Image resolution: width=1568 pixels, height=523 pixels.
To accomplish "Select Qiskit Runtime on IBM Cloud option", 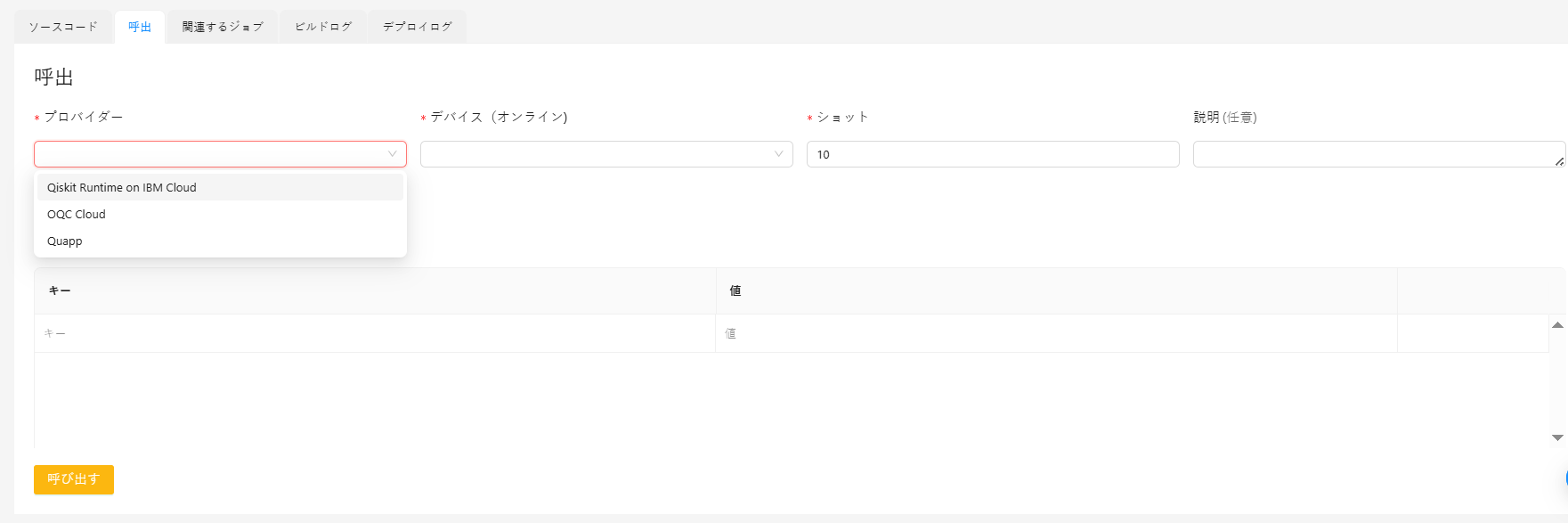I will click(x=122, y=187).
